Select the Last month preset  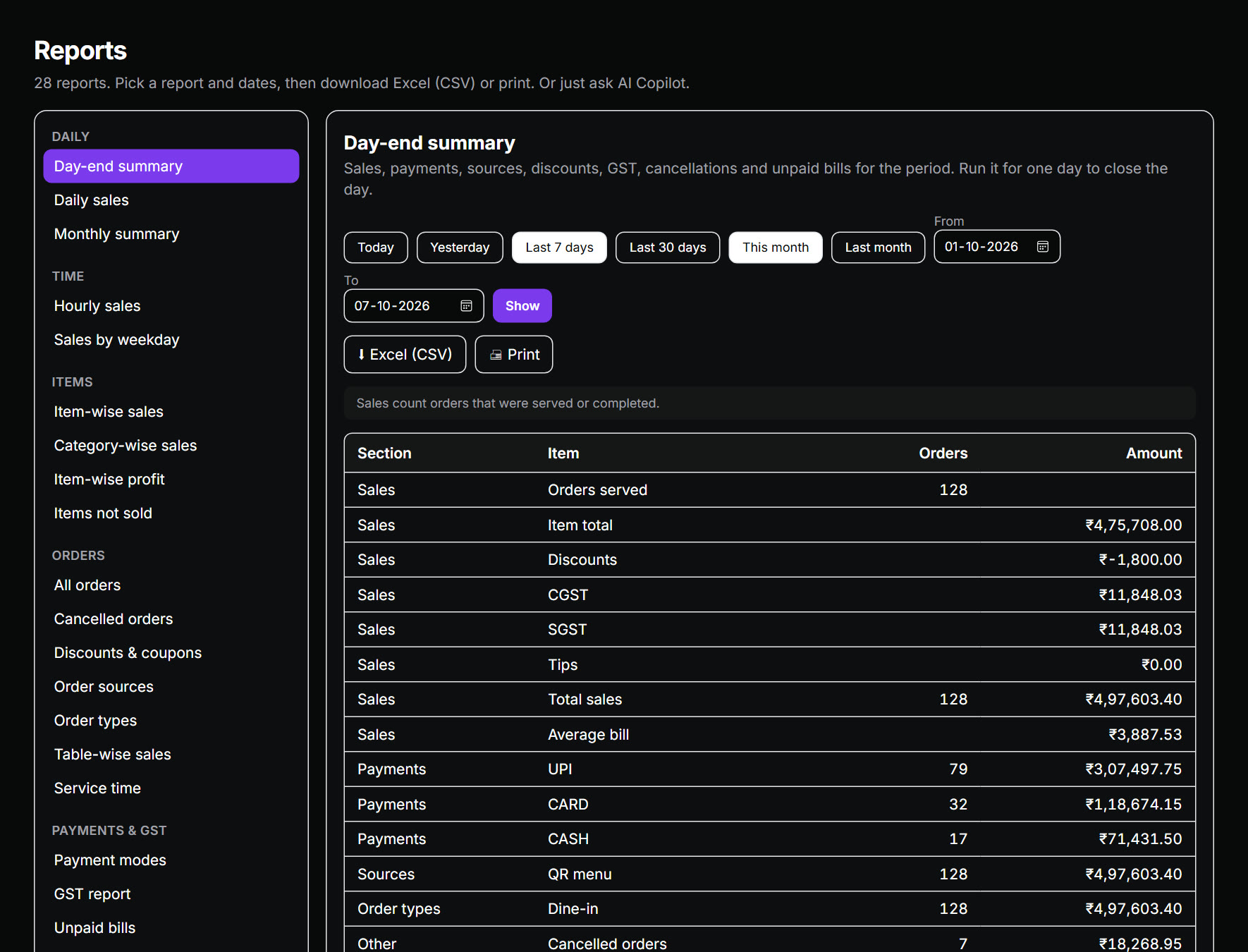(x=878, y=248)
